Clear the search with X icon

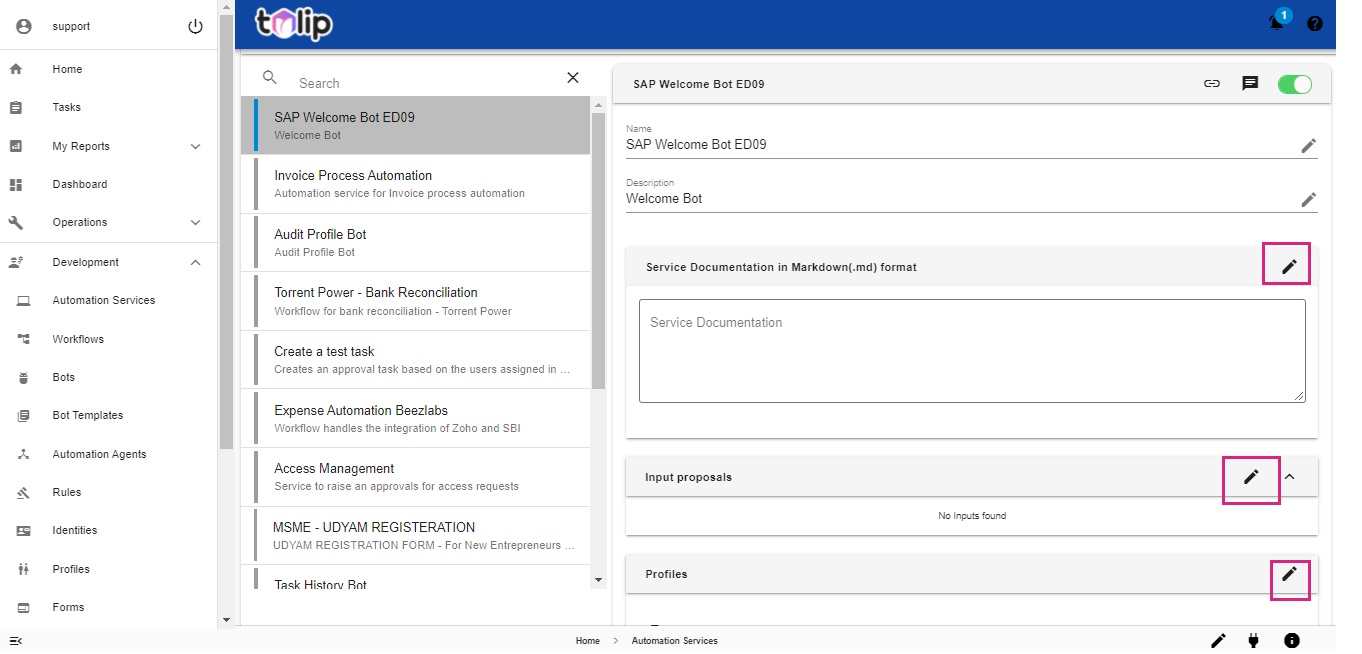[x=573, y=78]
